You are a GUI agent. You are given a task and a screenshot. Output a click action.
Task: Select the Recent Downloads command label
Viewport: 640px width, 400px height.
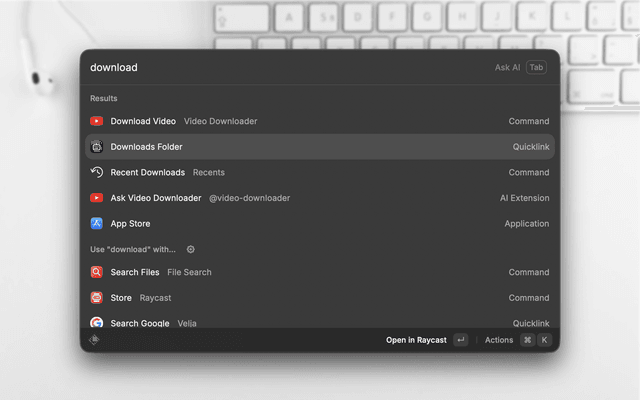[147, 172]
